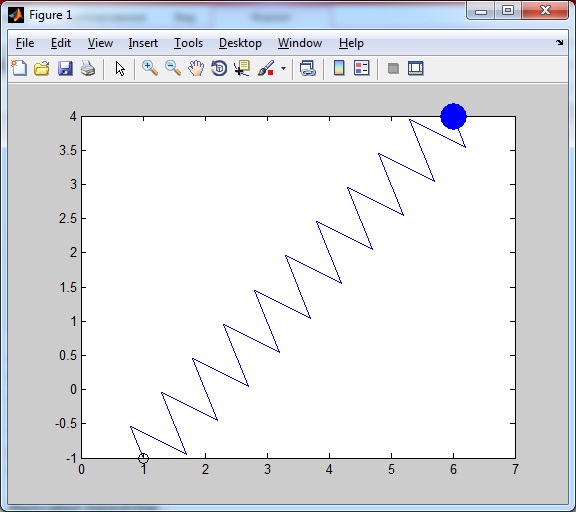Insert a Legend via toolbar icon
The width and height of the screenshot is (576, 512).
[361, 68]
